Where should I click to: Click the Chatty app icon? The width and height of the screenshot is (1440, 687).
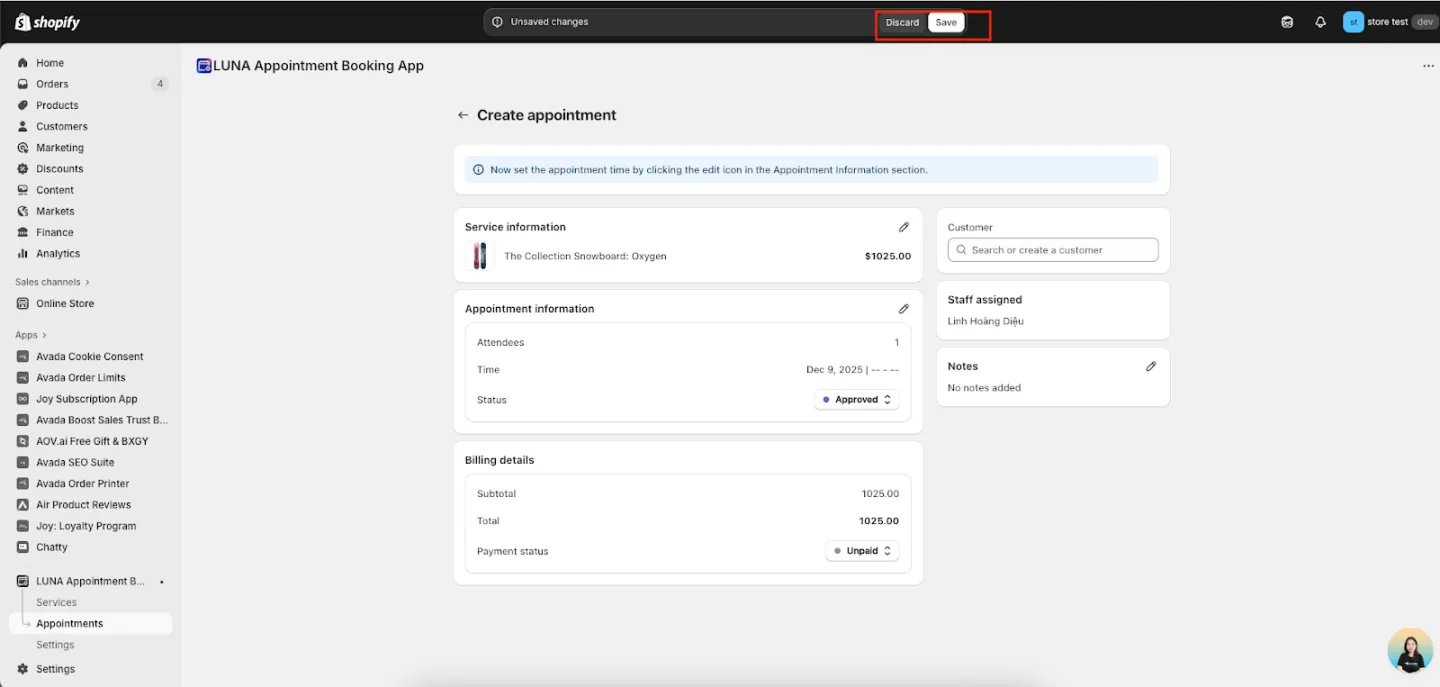(23, 547)
